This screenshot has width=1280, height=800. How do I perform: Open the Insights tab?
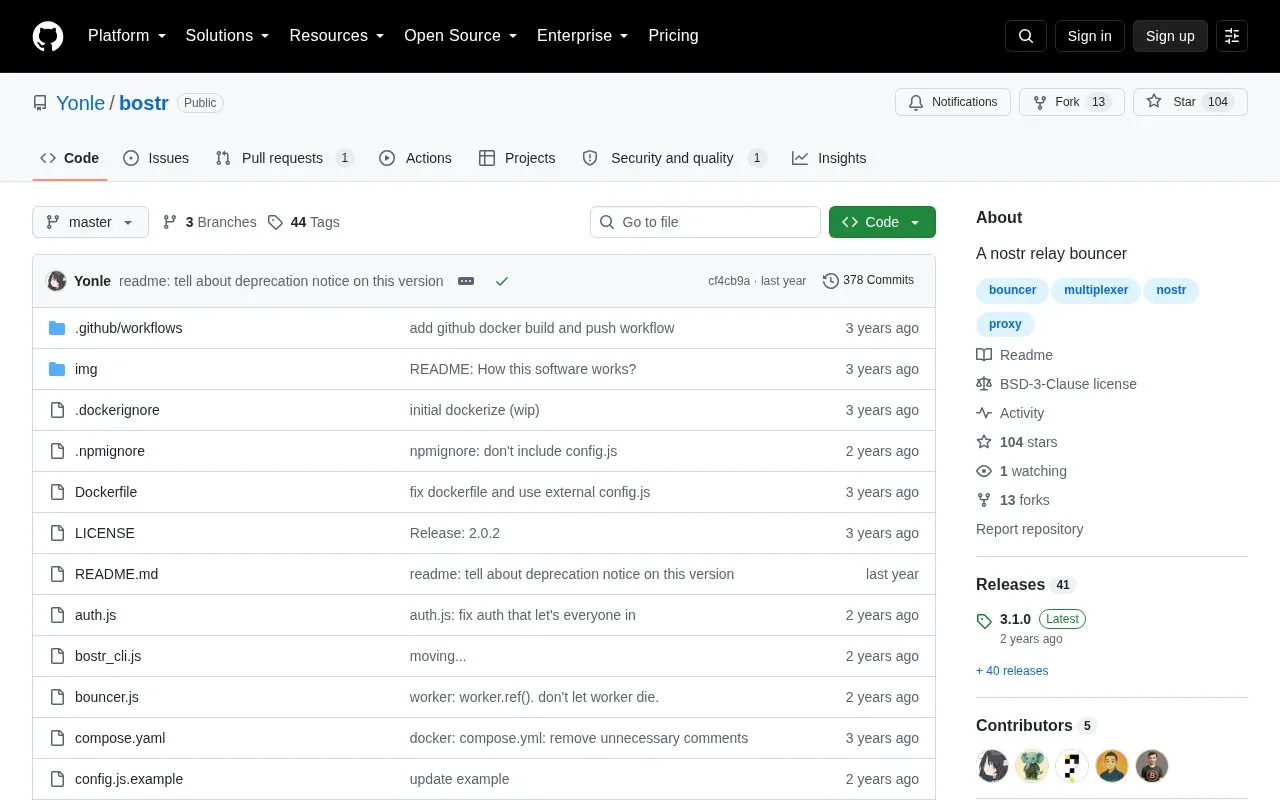click(829, 158)
